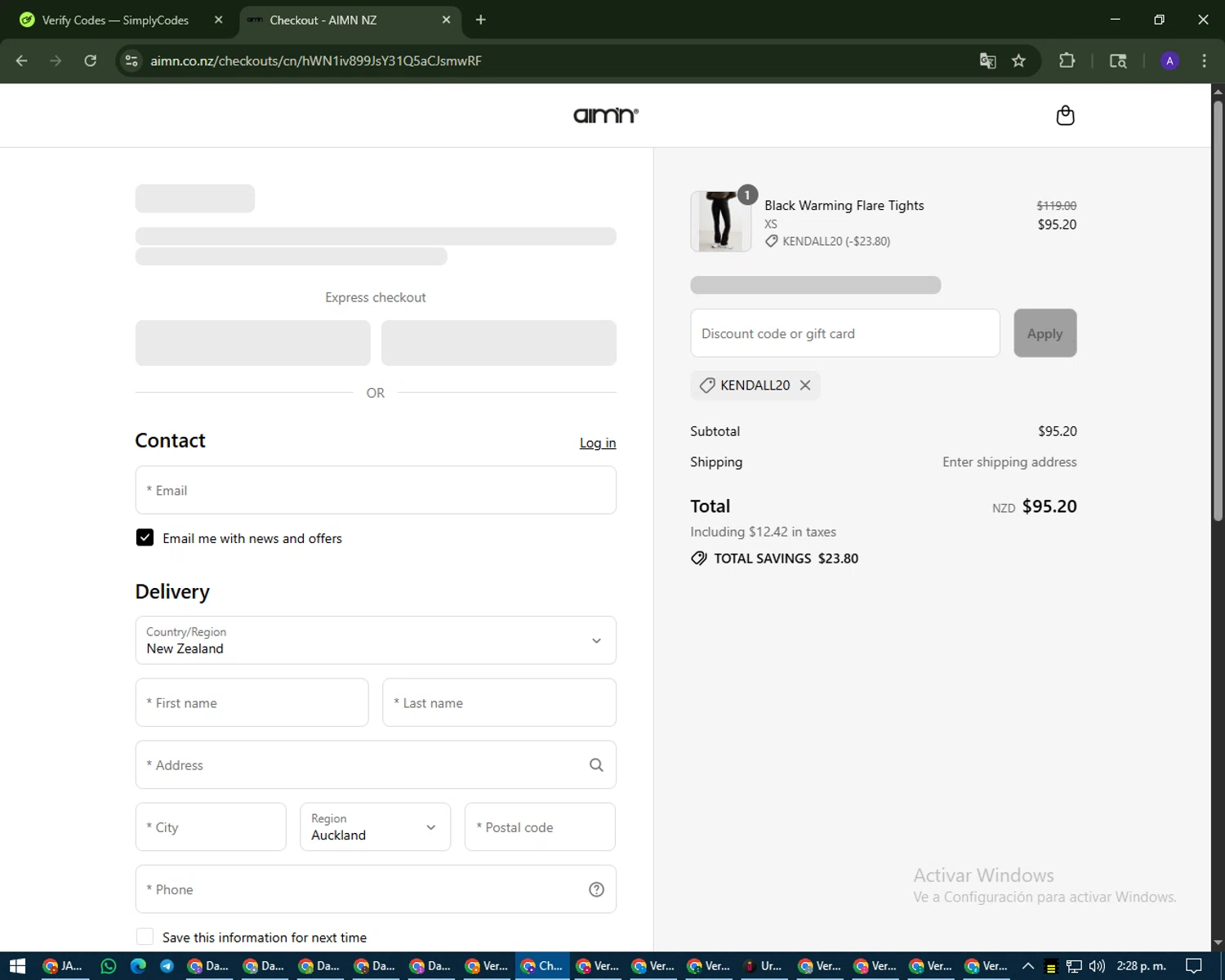Uncheck Email me with news and offers
The height and width of the screenshot is (980, 1225).
[x=145, y=537]
